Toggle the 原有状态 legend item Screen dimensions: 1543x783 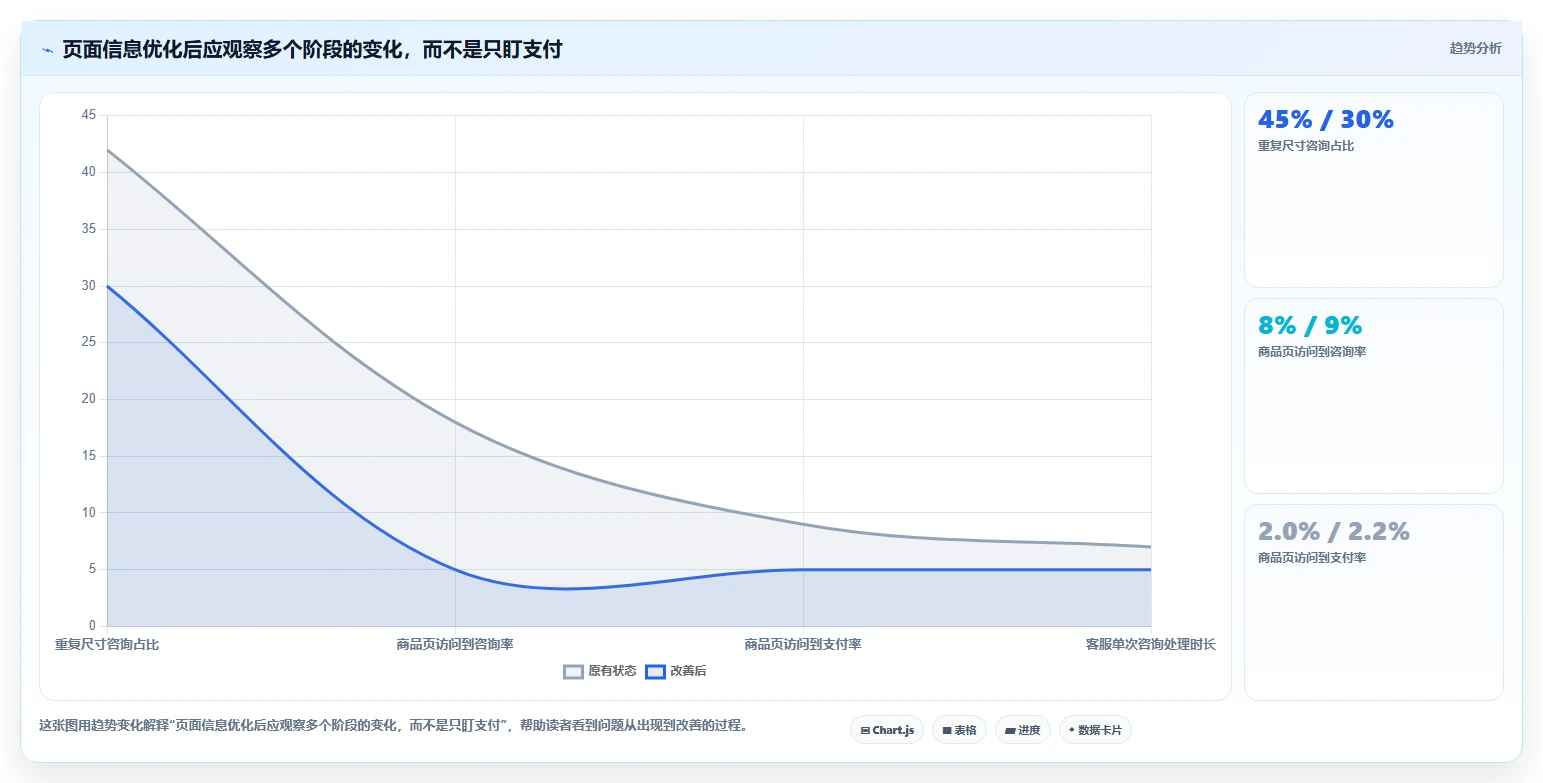coord(600,671)
